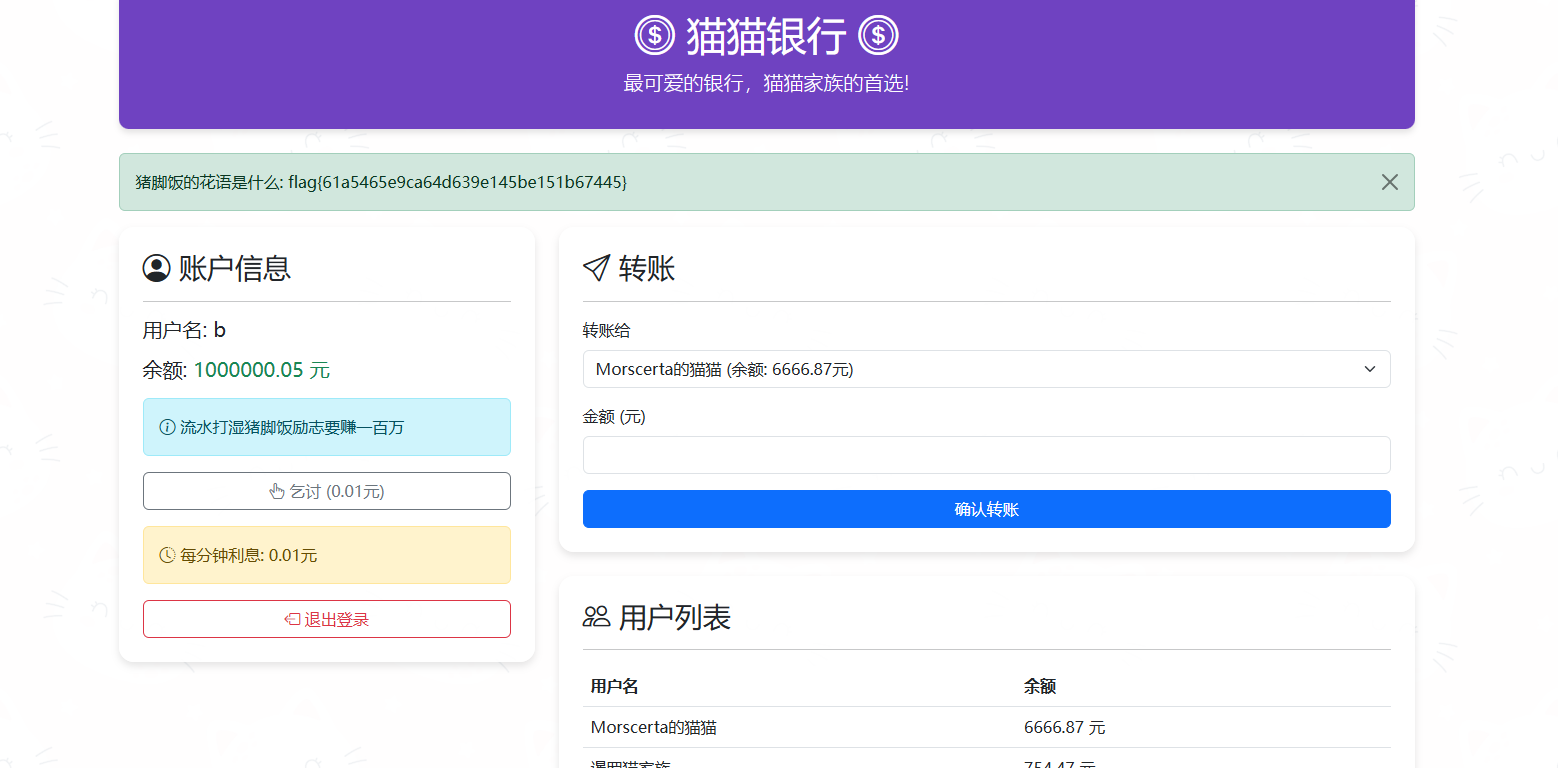Viewport: 1558px width, 768px height.
Task: Click the coin icon left of 猫猫银行
Action: tap(655, 36)
